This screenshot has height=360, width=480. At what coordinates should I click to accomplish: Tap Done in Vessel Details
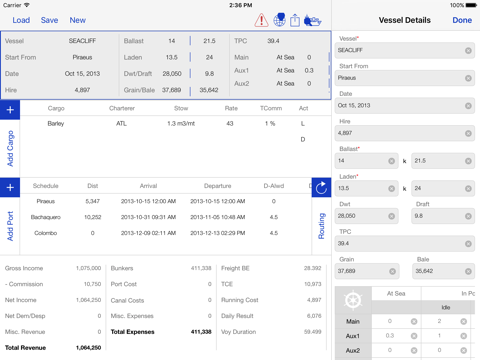pos(462,20)
